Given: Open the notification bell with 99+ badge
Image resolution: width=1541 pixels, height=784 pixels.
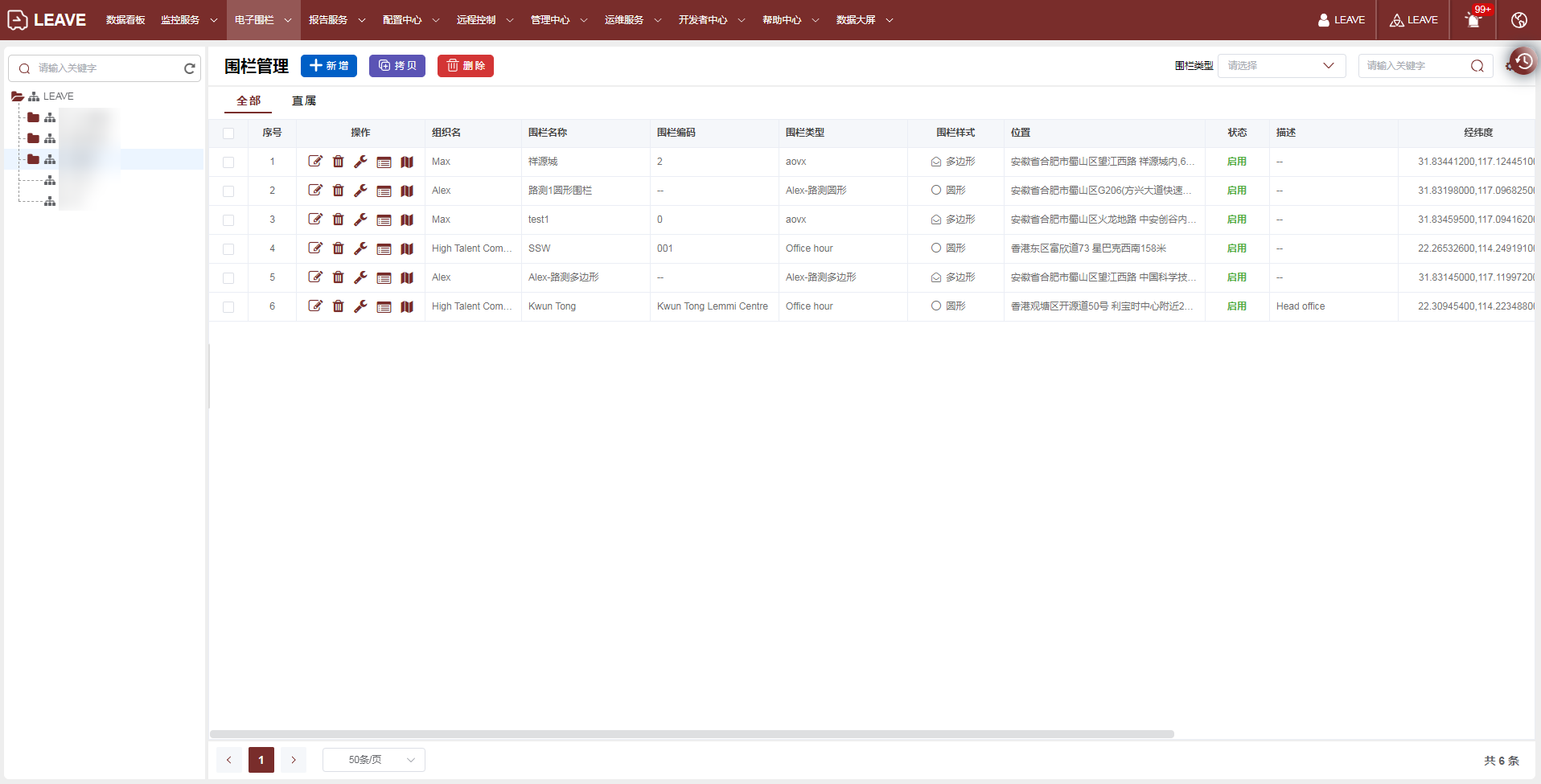Looking at the screenshot, I should 1473,20.
